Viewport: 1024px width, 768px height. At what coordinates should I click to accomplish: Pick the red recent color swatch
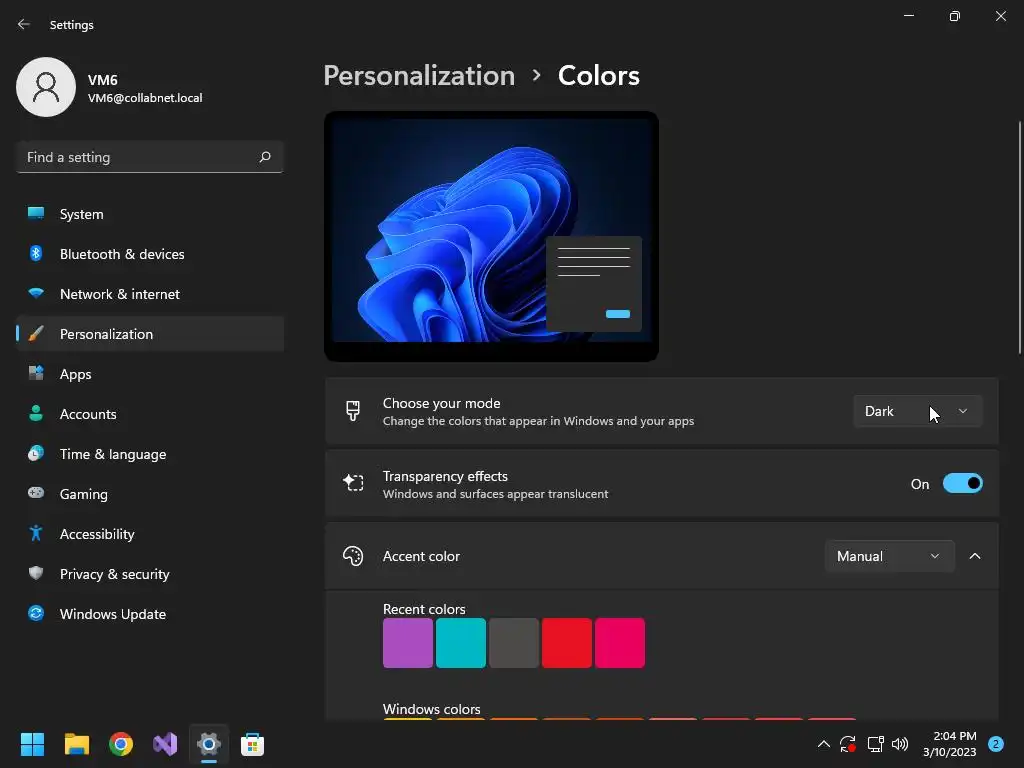567,643
